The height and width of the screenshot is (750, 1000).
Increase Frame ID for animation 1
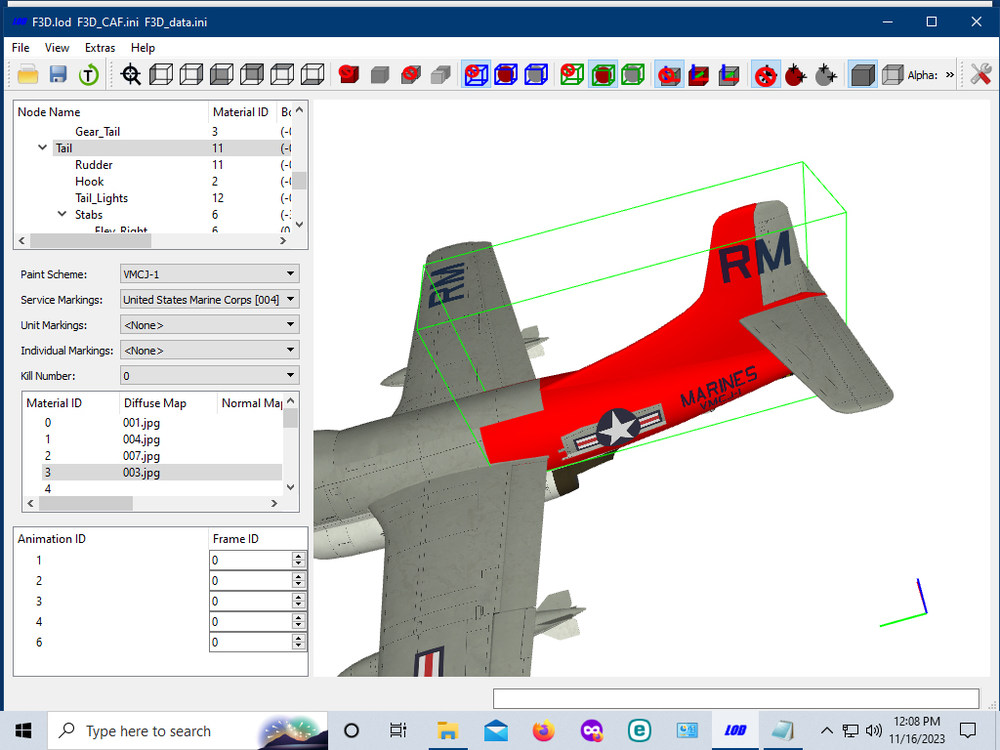(x=298, y=556)
